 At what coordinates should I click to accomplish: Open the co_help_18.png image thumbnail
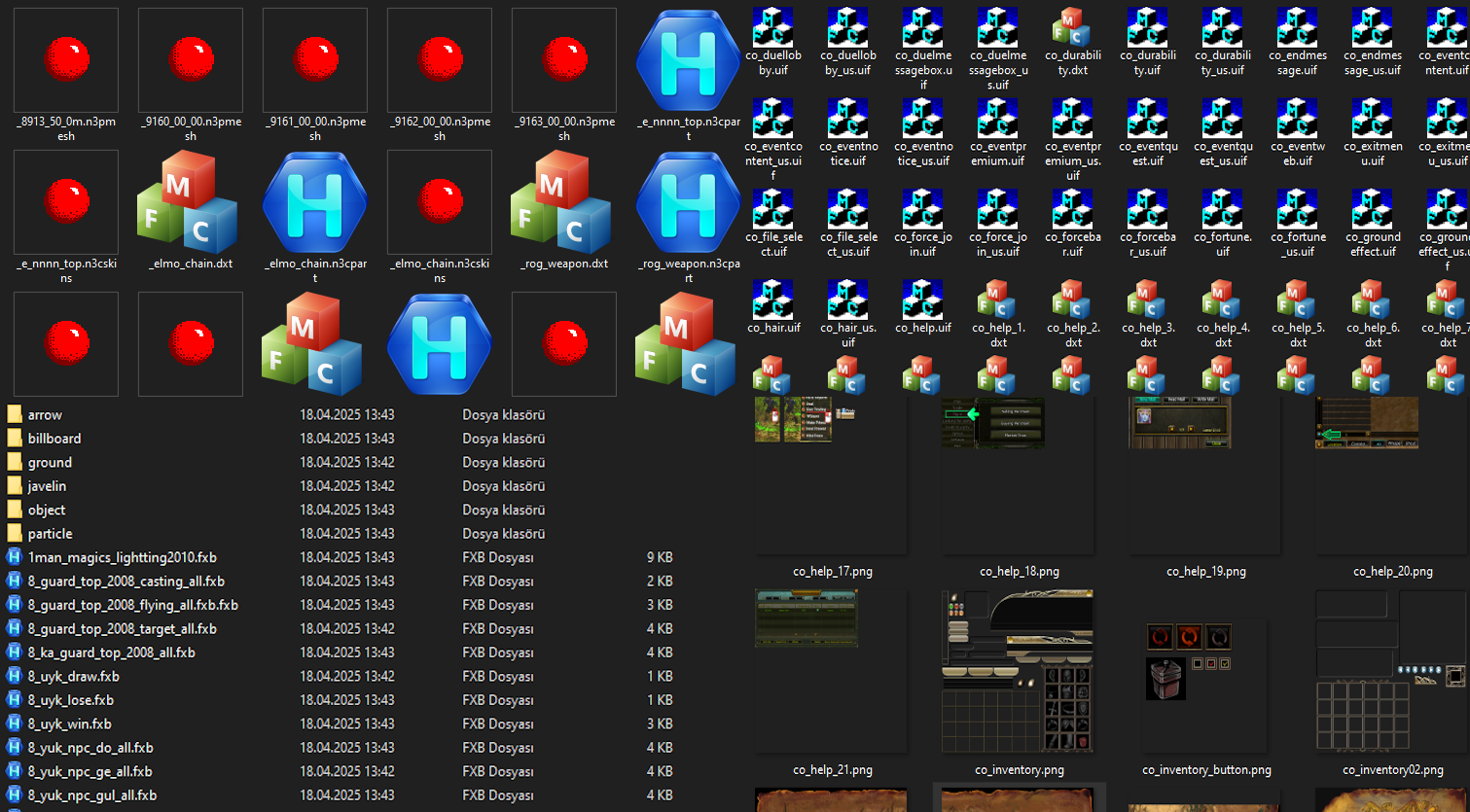[x=1019, y=475]
